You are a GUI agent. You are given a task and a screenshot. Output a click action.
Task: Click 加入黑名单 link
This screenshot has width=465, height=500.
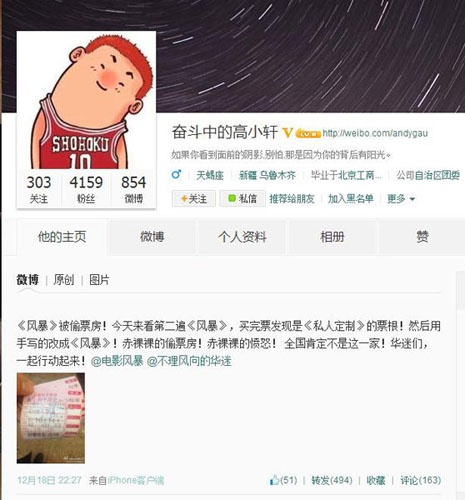350,199
